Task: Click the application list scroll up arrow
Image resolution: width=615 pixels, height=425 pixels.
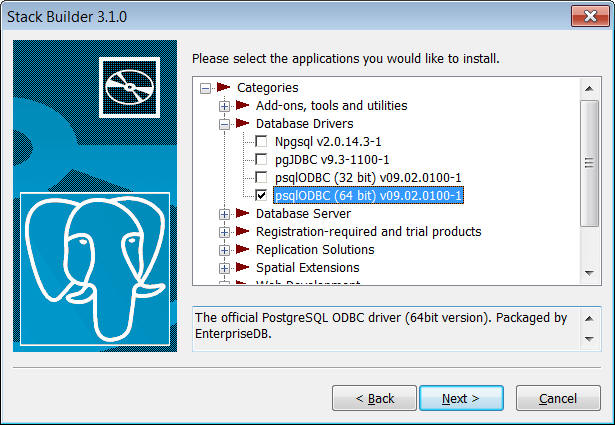Action: (x=589, y=89)
